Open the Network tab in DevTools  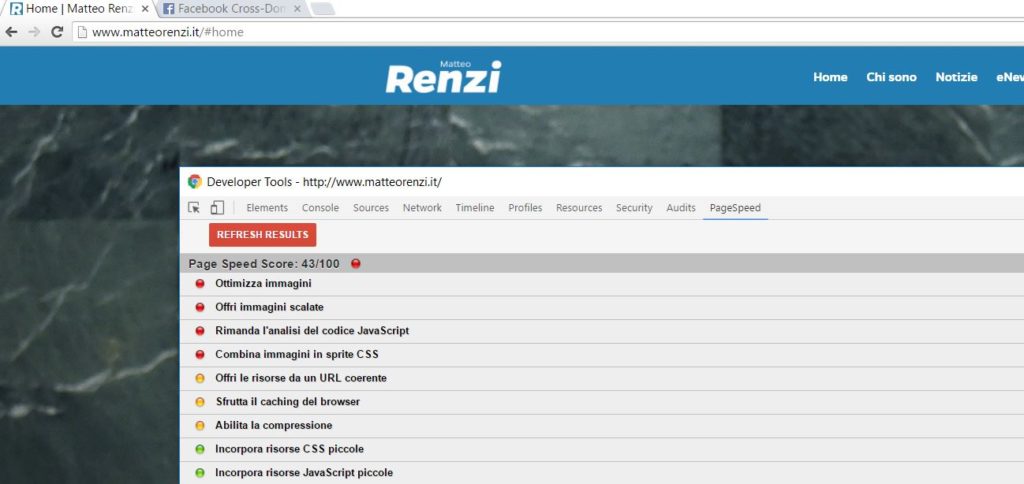(422, 208)
